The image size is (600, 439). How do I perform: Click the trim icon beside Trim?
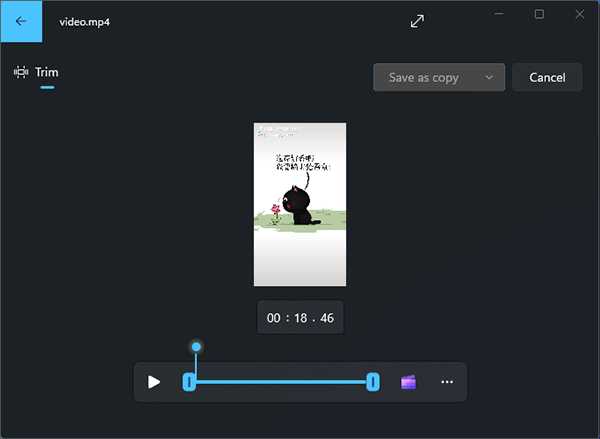click(x=21, y=72)
